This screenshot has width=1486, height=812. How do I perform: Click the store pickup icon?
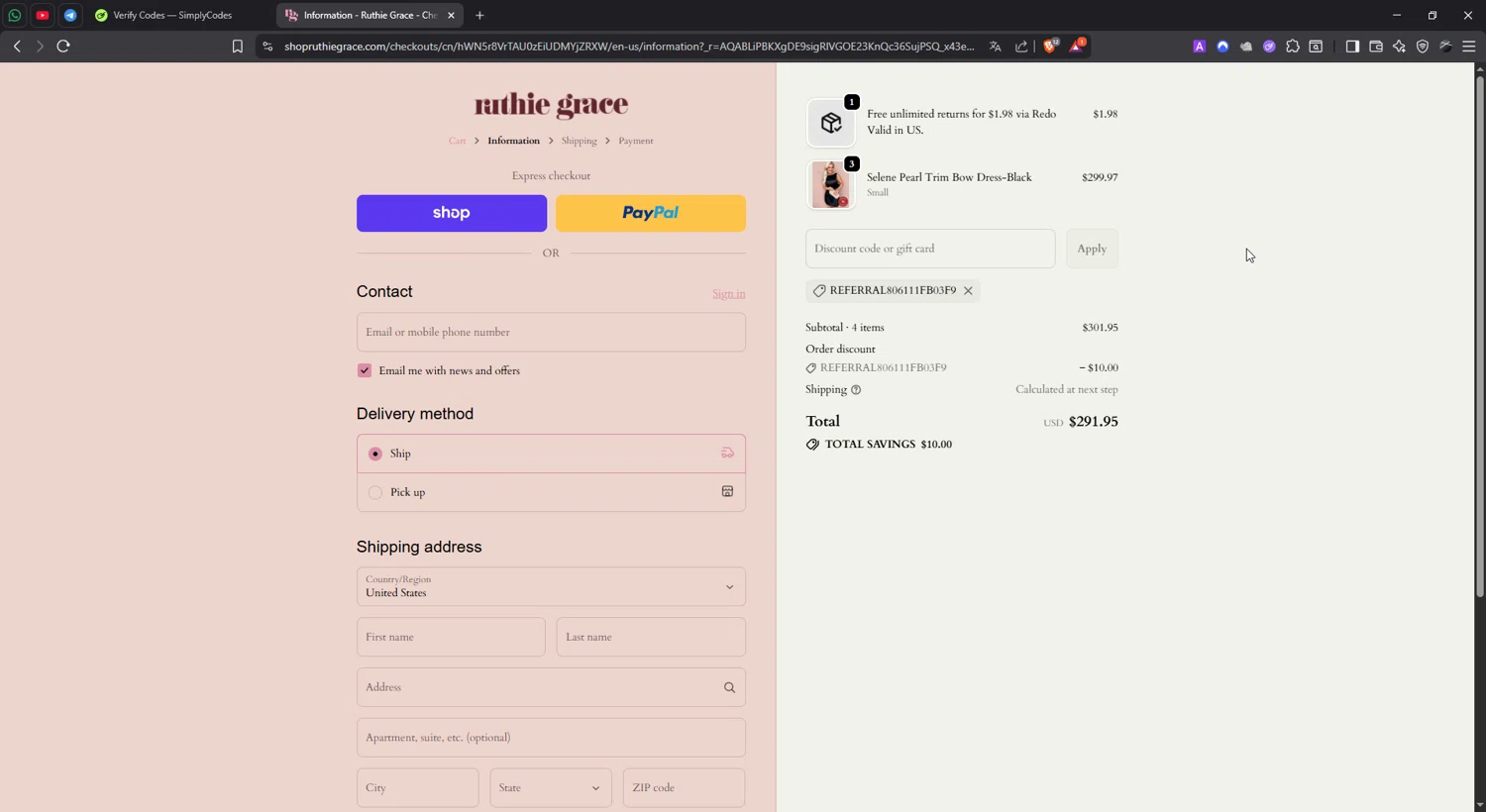click(x=727, y=491)
